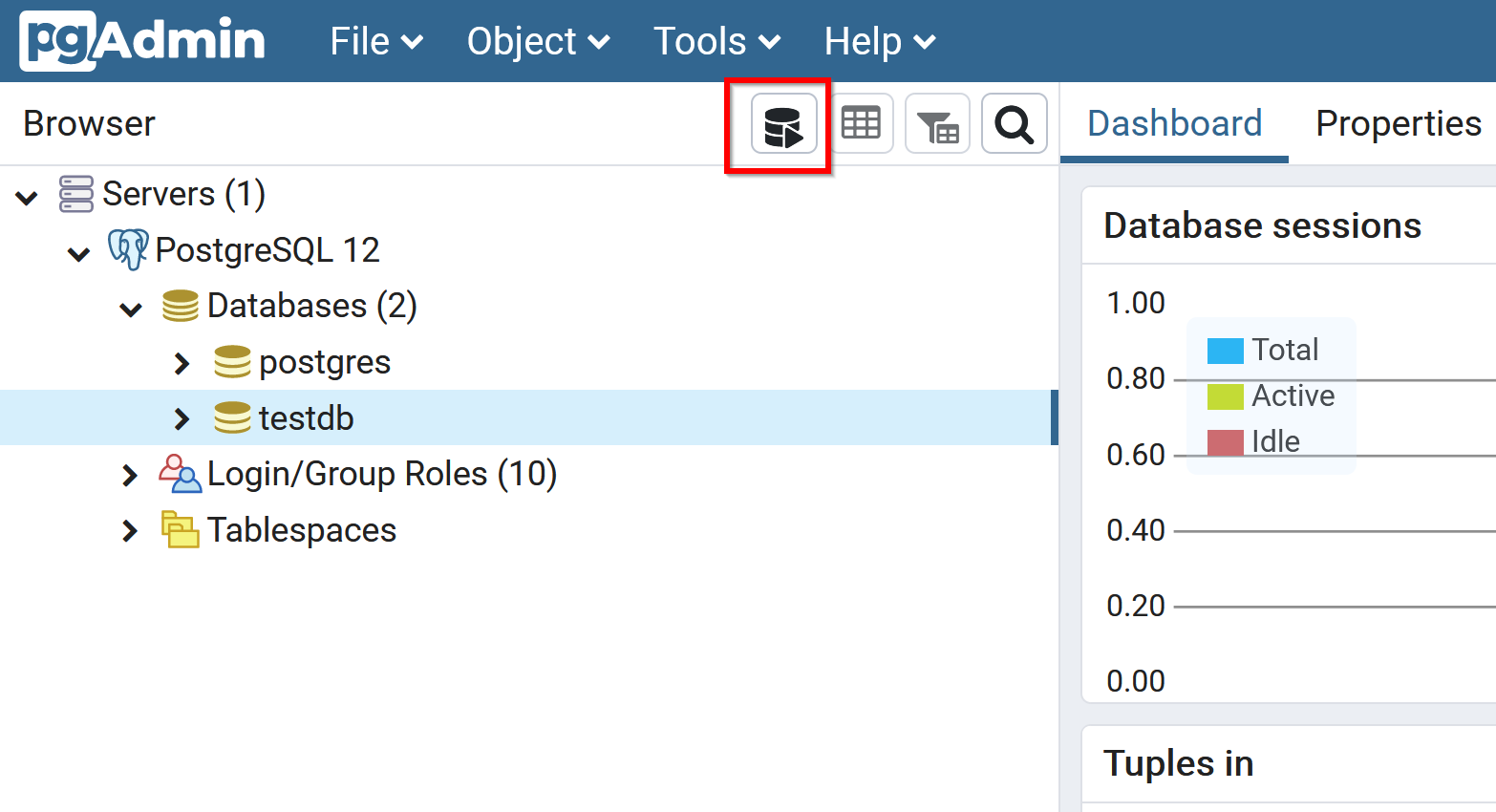
Task: Click the Filtered Rows icon
Action: click(x=937, y=124)
